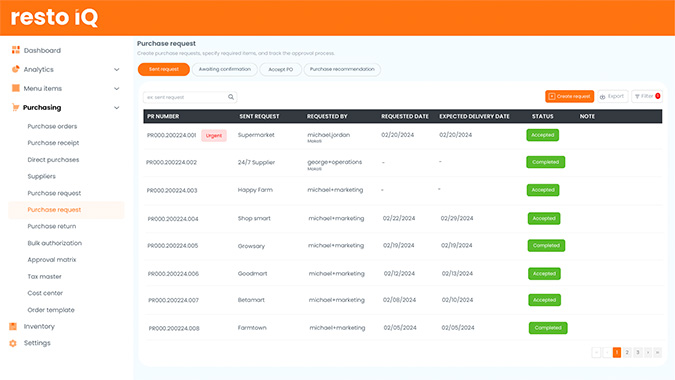Focus the sent request search field
675x380 pixels.
(x=190, y=97)
